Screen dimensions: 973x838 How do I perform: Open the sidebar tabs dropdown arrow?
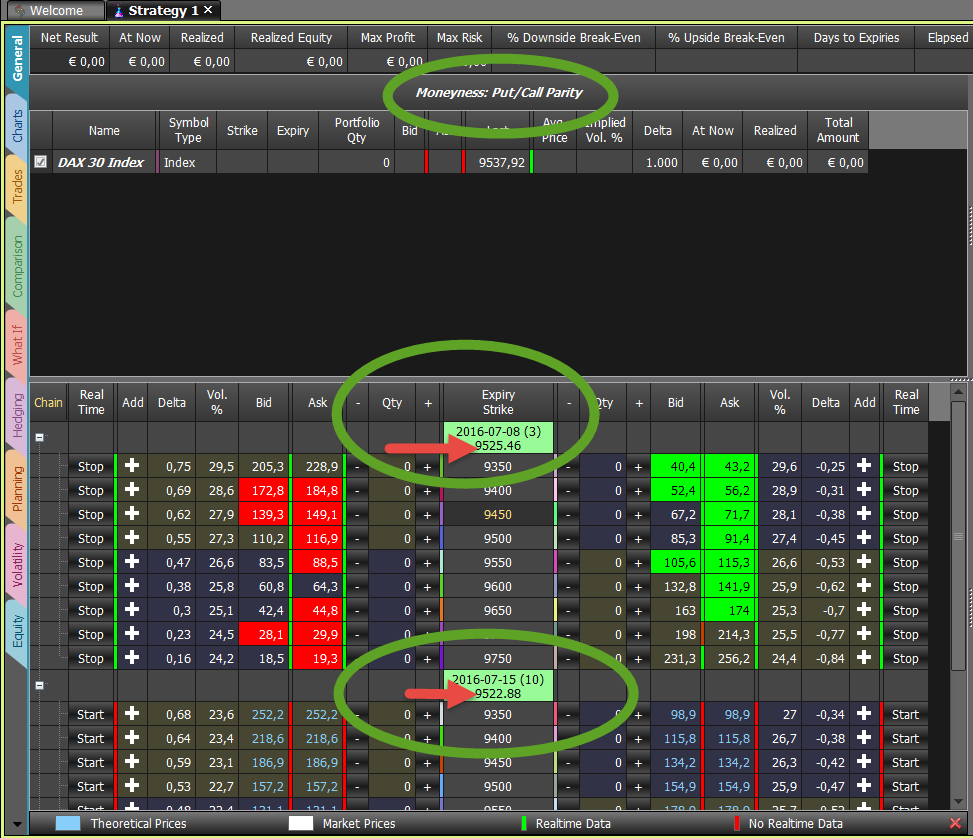pos(17,824)
